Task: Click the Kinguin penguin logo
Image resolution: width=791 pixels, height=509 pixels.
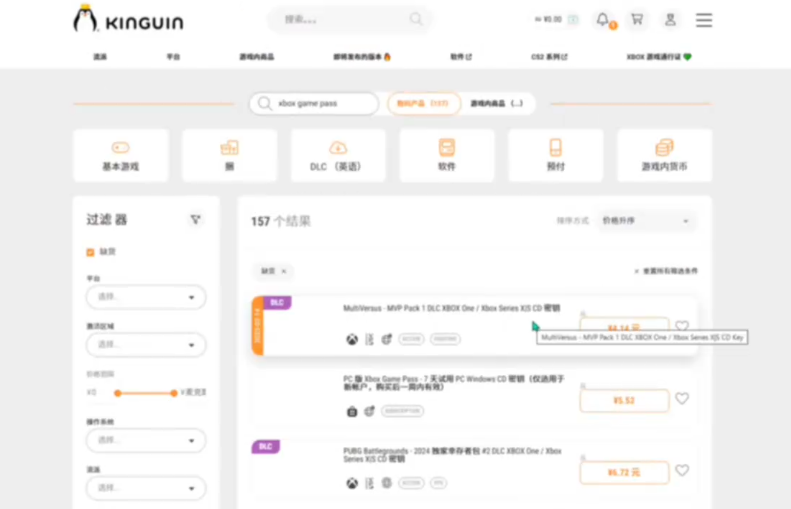Action: (x=128, y=19)
